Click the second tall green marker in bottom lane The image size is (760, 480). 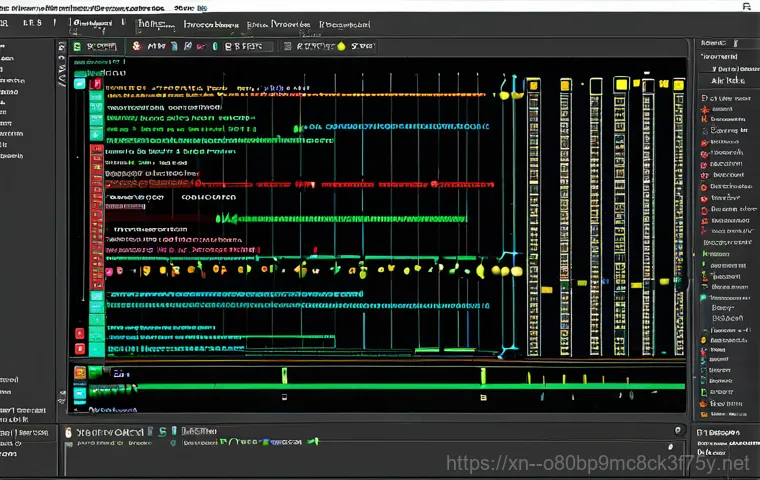pos(483,376)
